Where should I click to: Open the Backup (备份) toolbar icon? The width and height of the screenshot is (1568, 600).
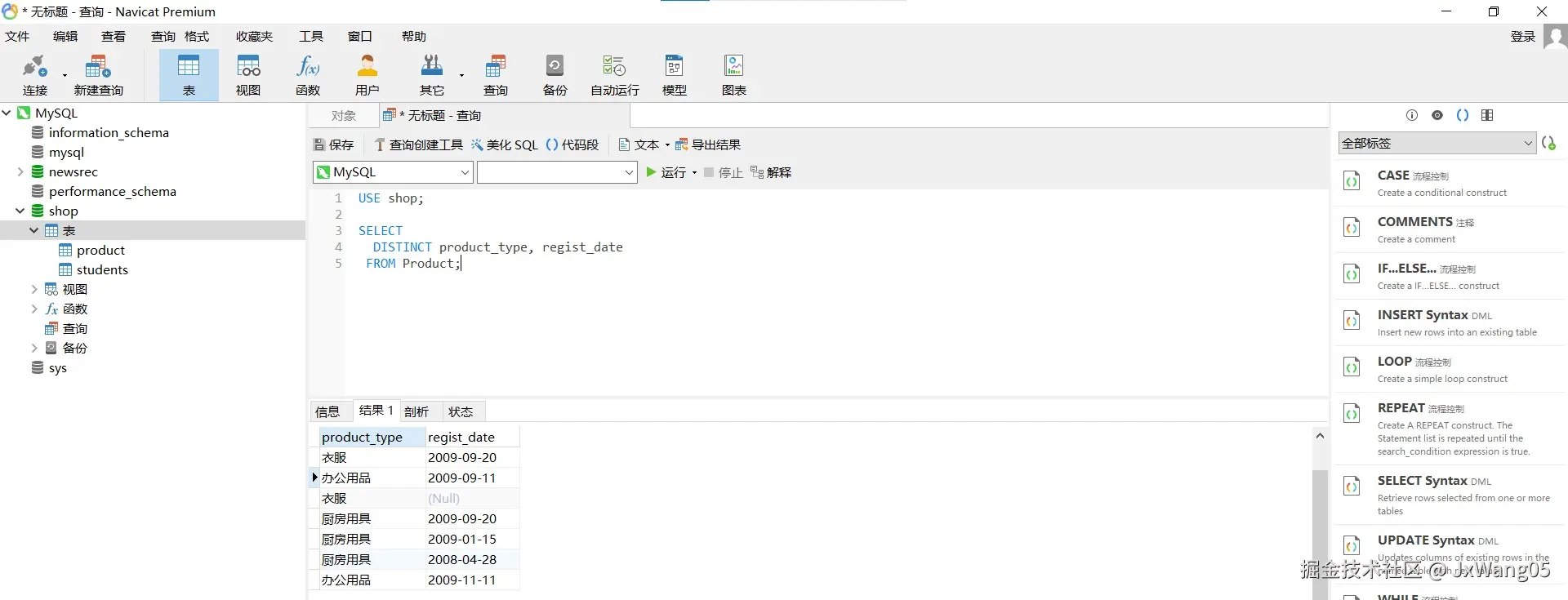coord(555,75)
